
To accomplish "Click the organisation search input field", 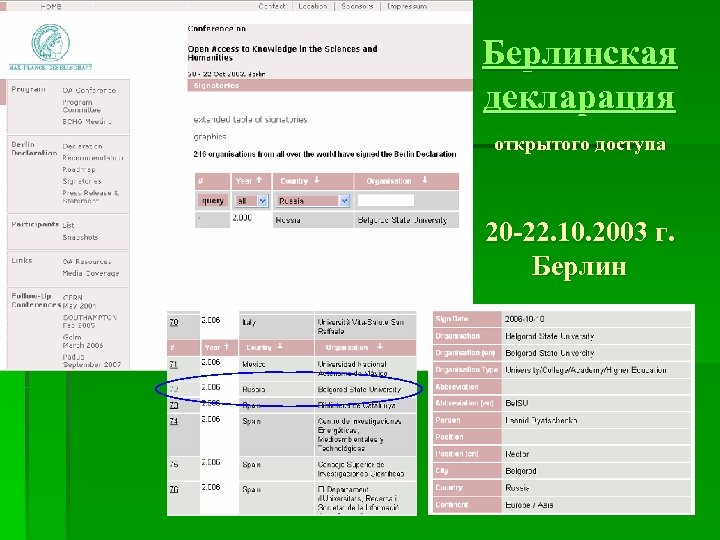I will pos(386,200).
